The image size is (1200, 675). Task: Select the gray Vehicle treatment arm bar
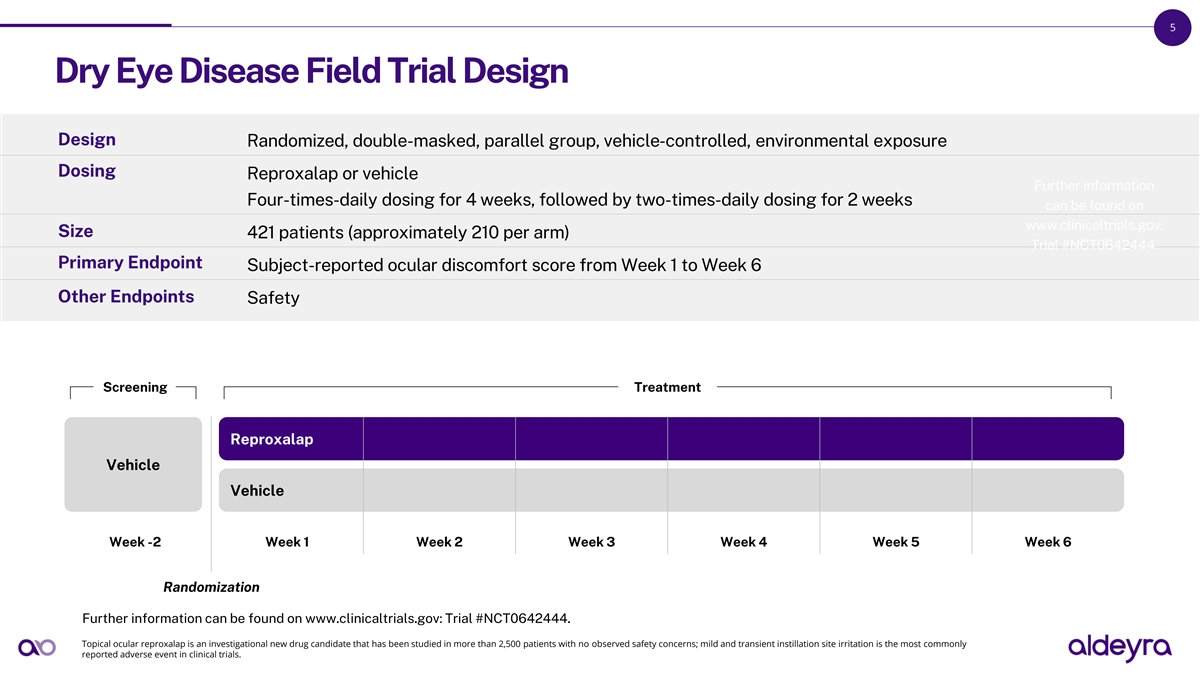671,490
